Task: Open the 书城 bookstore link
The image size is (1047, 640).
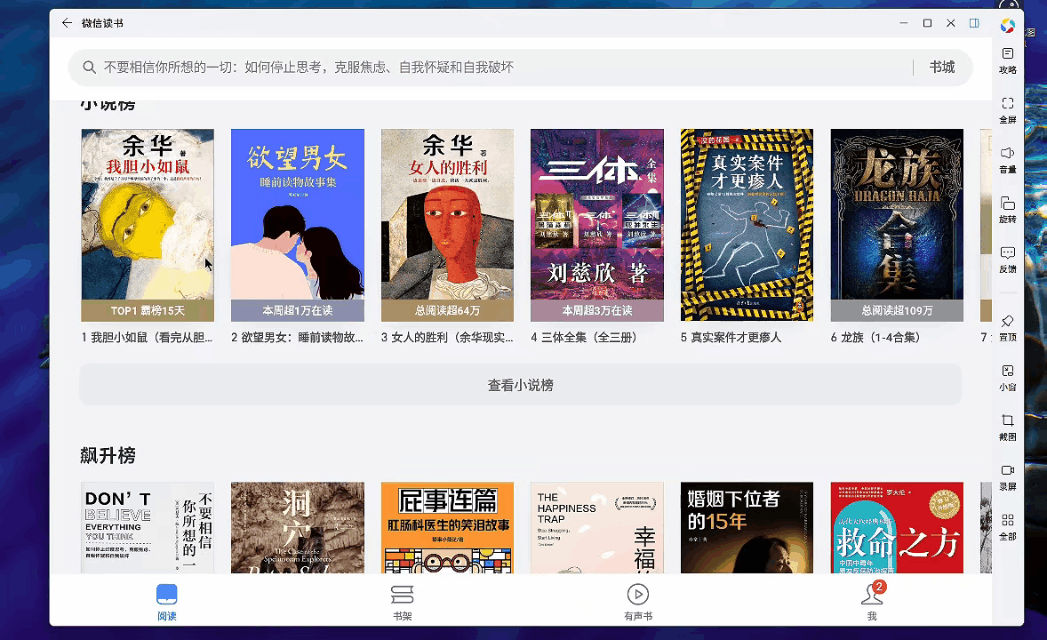Action: tap(942, 67)
